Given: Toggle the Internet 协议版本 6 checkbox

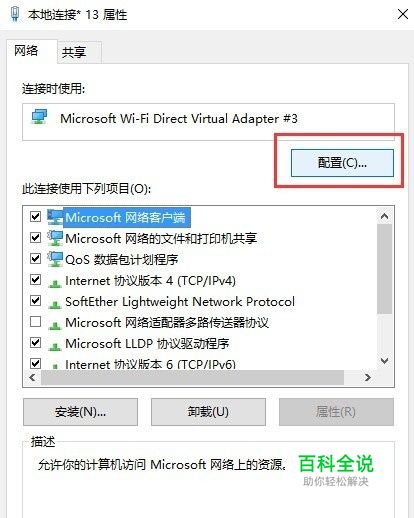Looking at the screenshot, I should coord(35,363).
